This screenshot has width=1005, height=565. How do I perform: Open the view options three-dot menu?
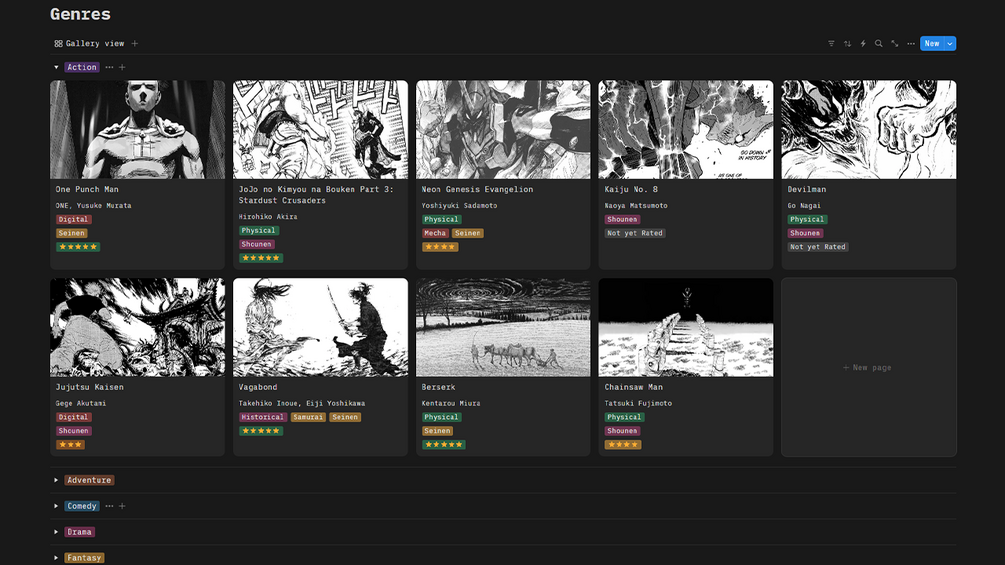coord(911,44)
